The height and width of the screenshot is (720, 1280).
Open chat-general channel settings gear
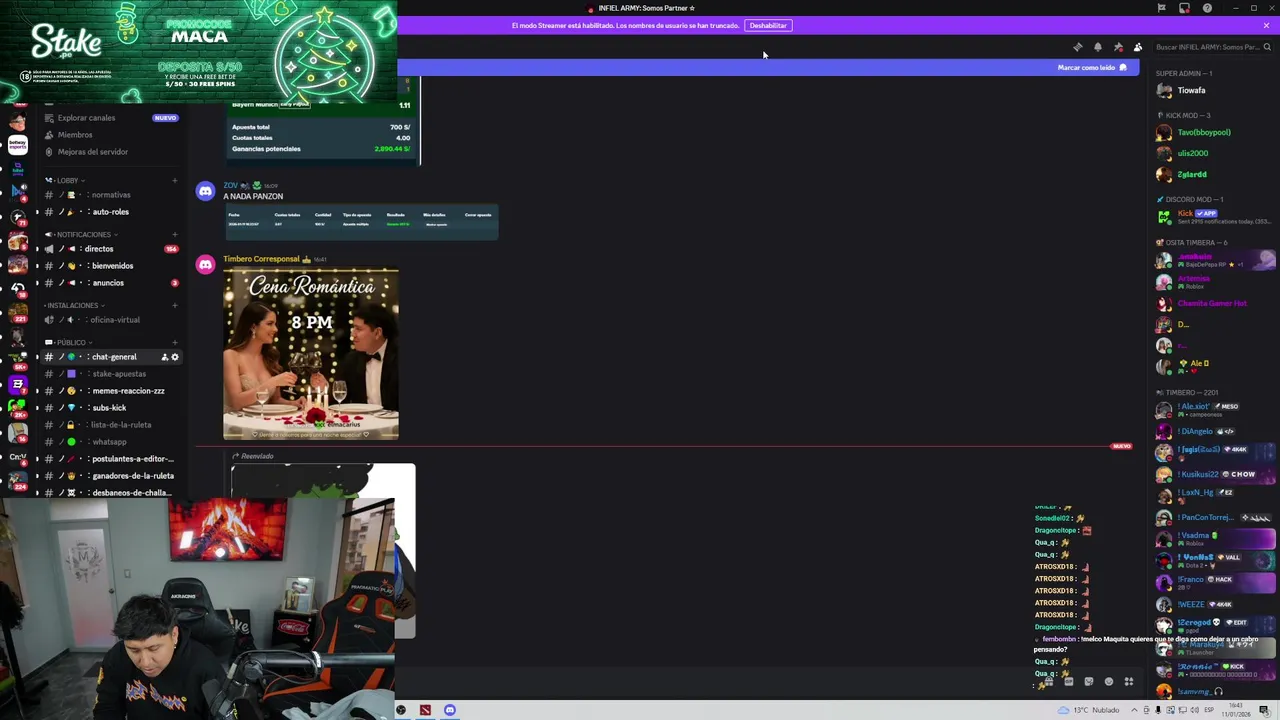pos(175,357)
